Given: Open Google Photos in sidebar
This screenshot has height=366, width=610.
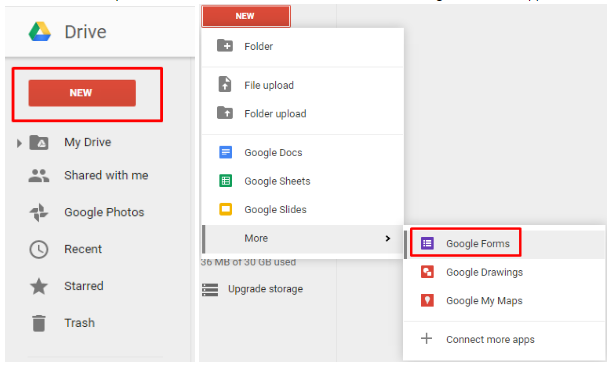Looking at the screenshot, I should [x=104, y=212].
